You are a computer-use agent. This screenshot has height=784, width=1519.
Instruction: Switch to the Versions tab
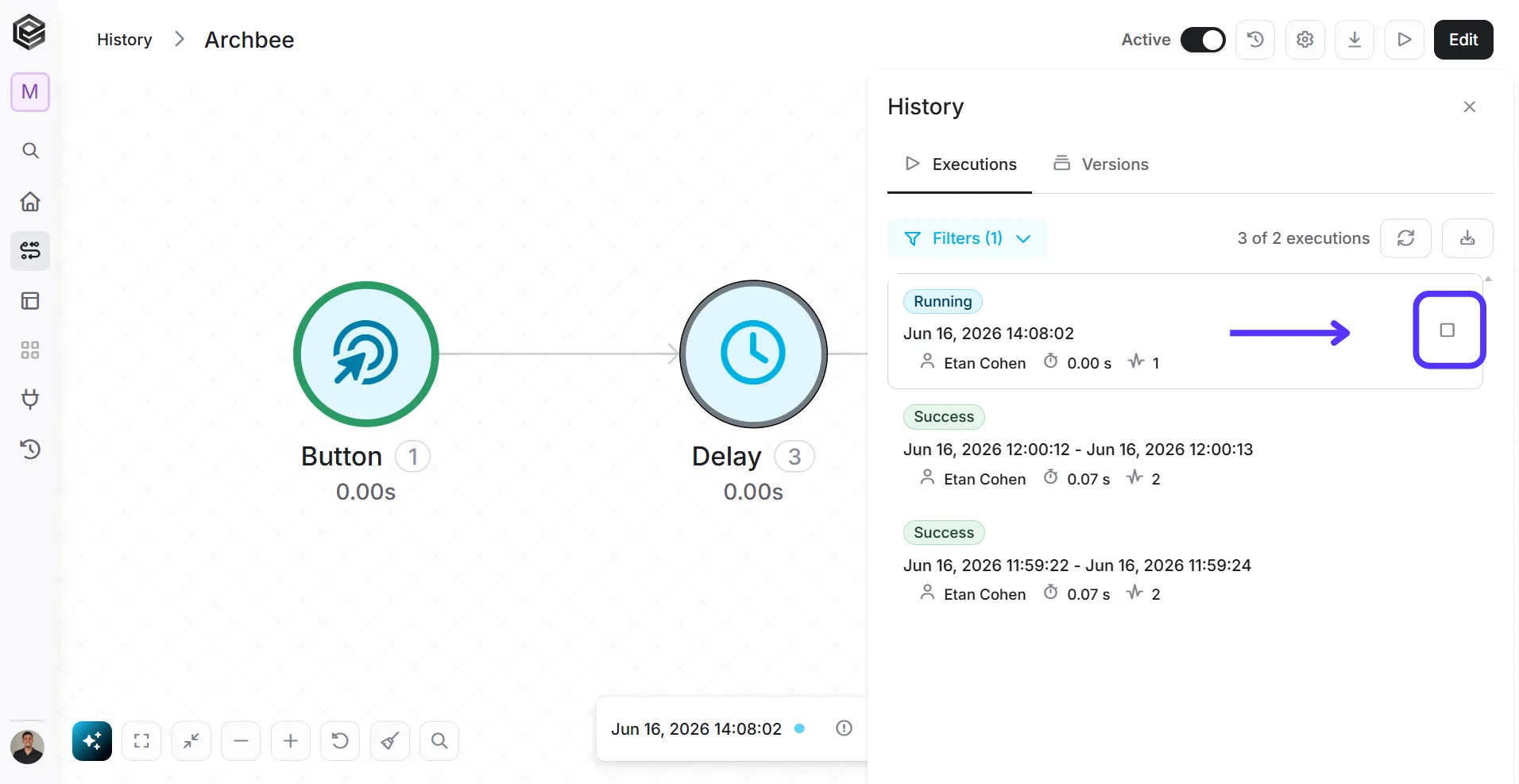[1101, 164]
